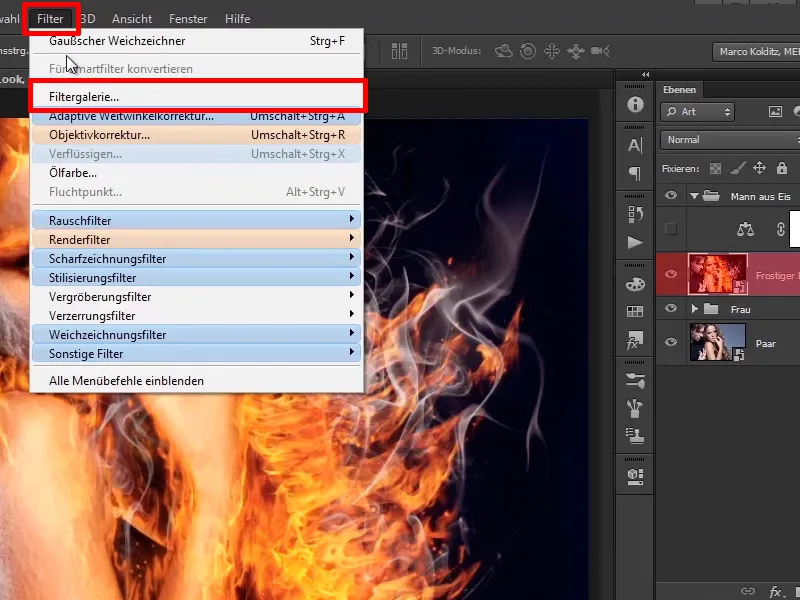Image resolution: width=800 pixels, height=600 pixels.
Task: Switch to the Ebenen tab
Action: (679, 89)
